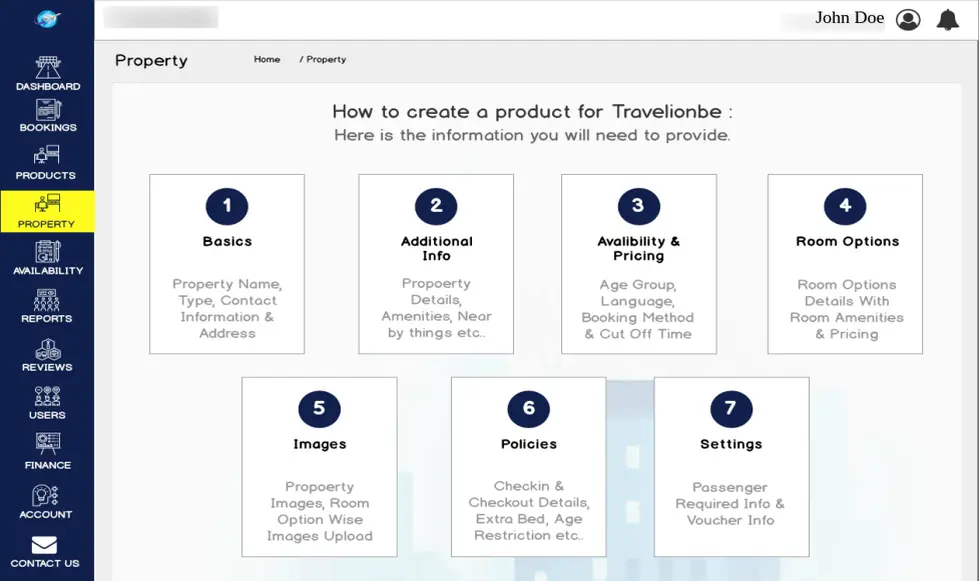Open the user profile avatar icon

[x=908, y=19]
